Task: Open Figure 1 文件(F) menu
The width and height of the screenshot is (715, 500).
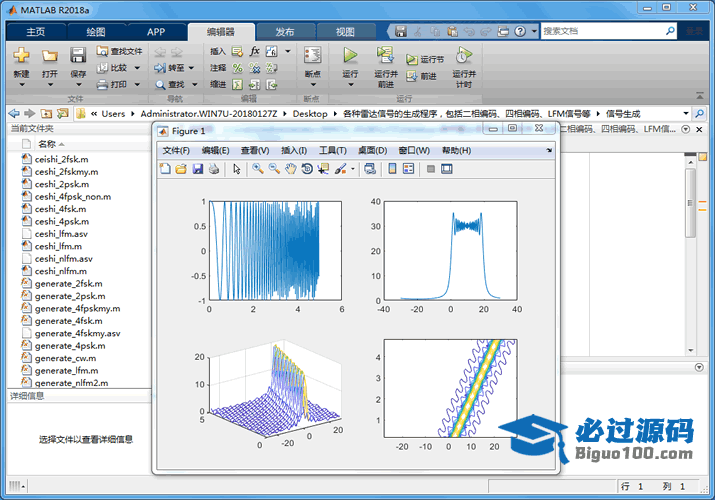Action: pos(176,150)
